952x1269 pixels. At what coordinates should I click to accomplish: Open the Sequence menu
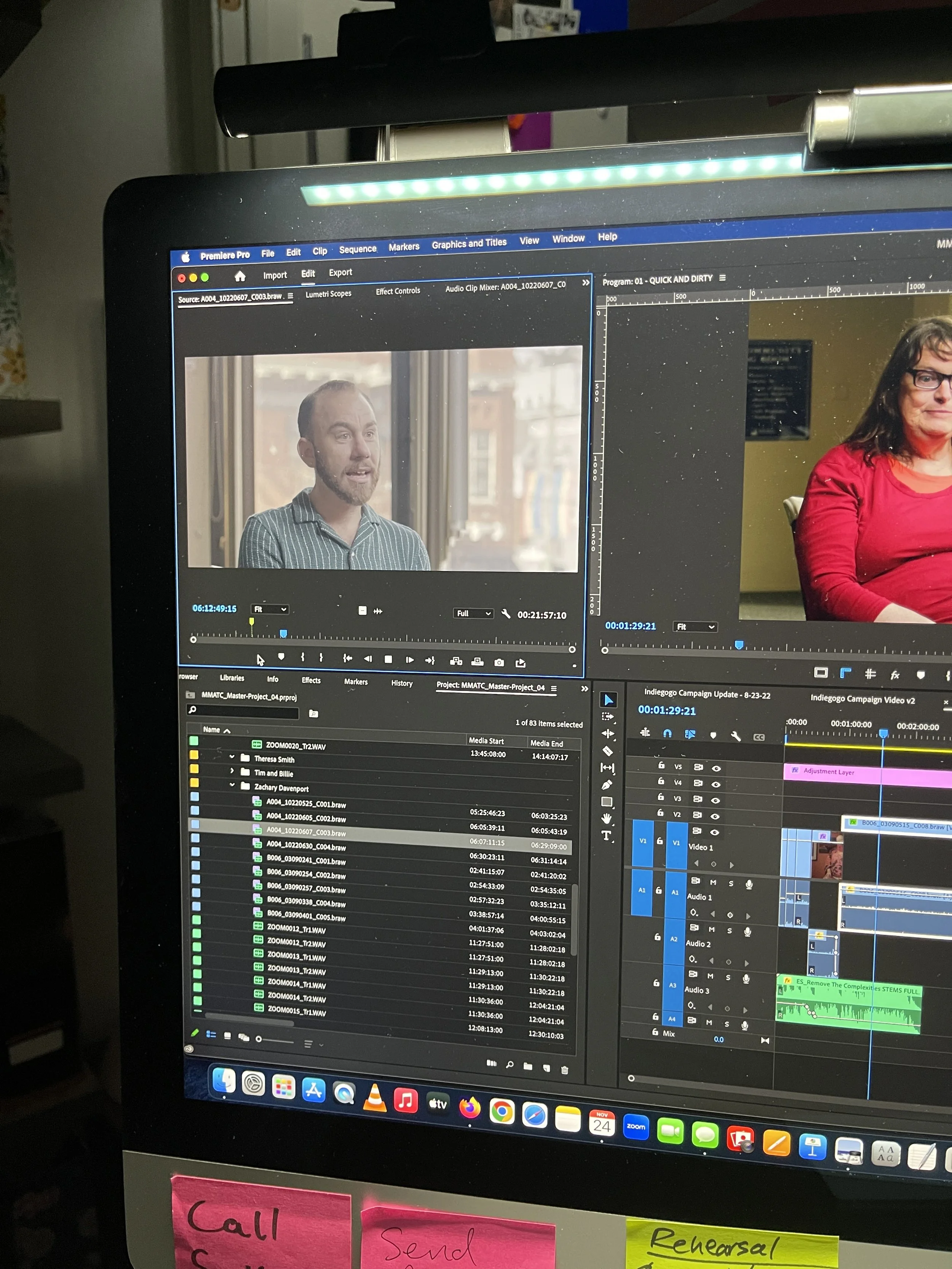358,249
